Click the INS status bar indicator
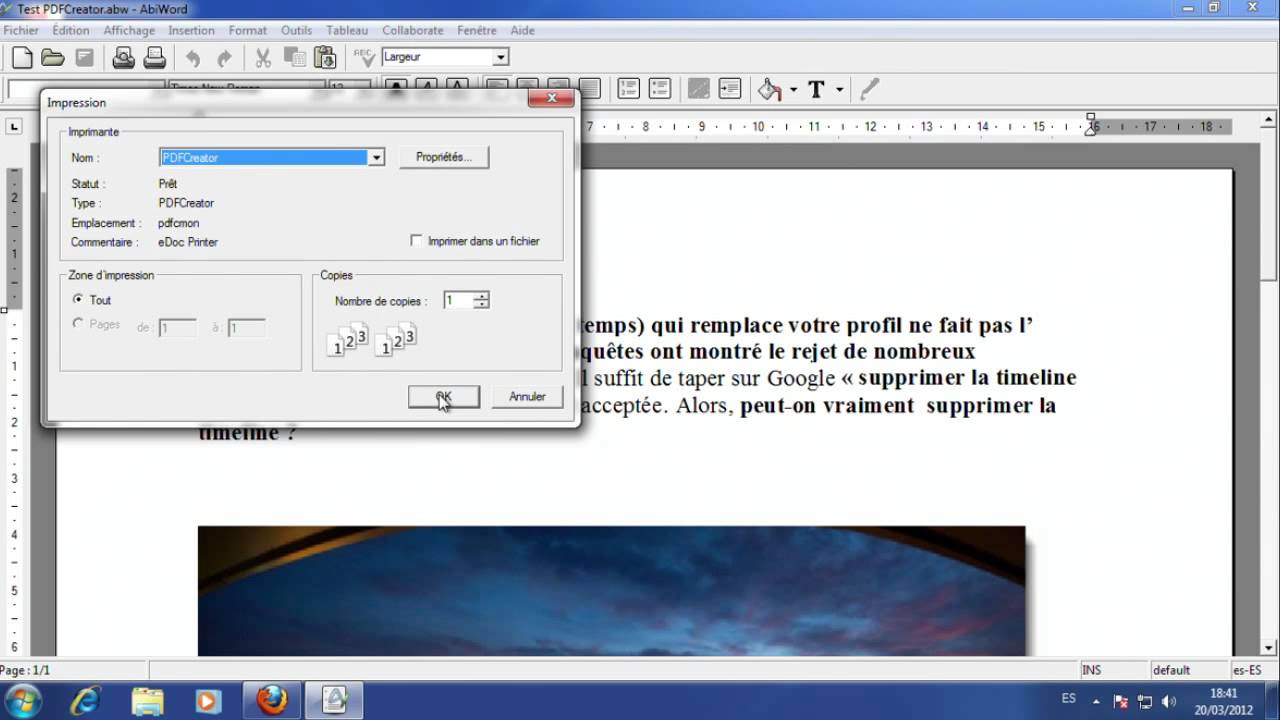 [1091, 670]
